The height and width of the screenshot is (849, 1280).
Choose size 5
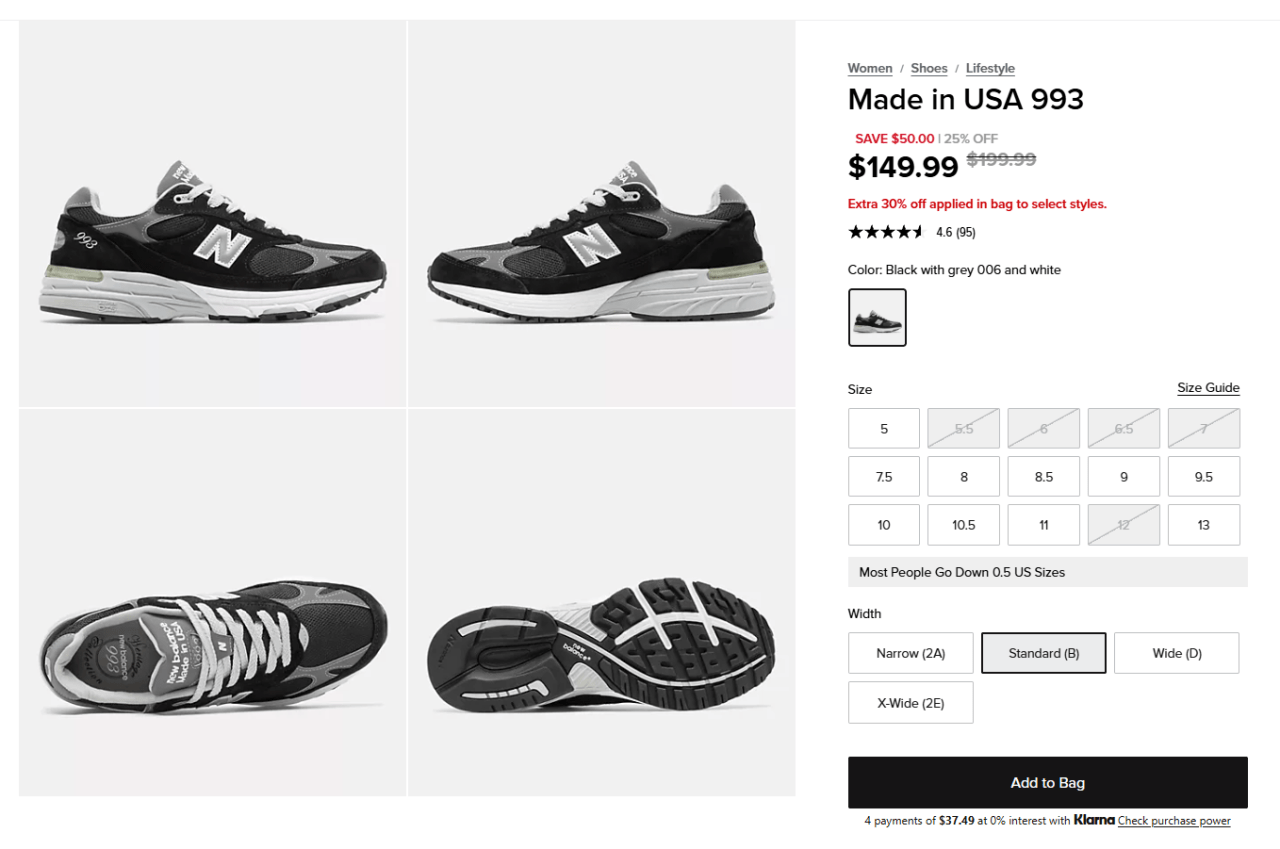click(x=884, y=428)
